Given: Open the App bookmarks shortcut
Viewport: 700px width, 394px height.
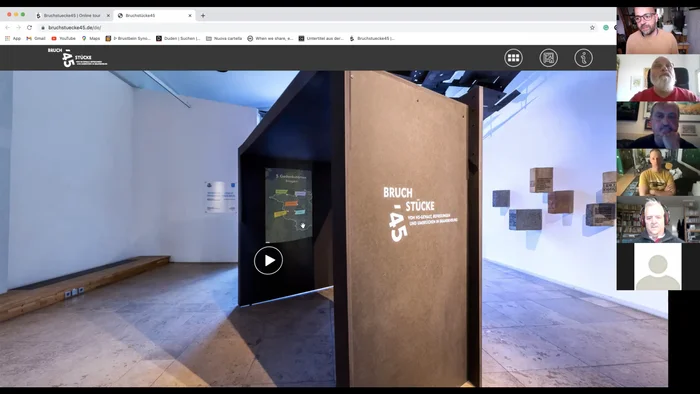Looking at the screenshot, I should (x=13, y=38).
